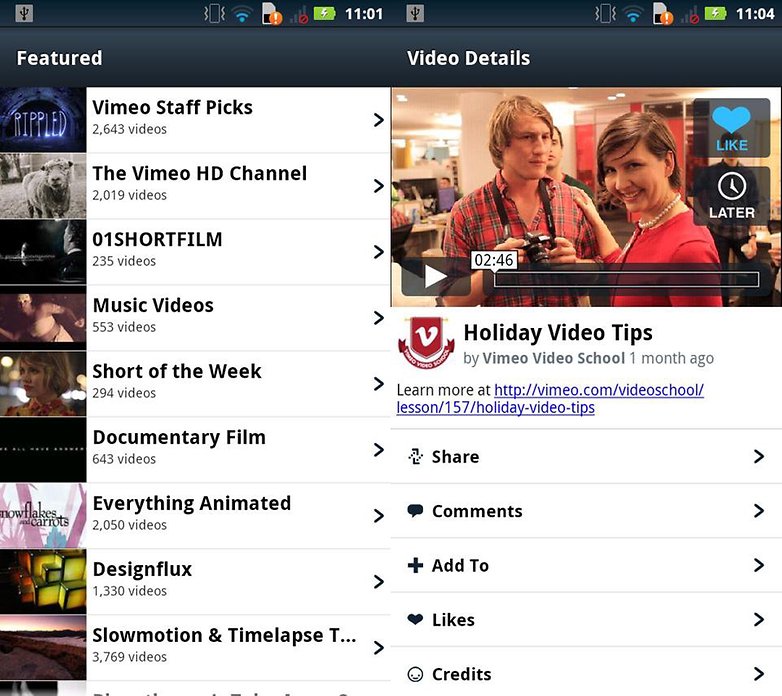This screenshot has width=782, height=696.
Task: Seek within the video progress bar
Action: coord(626,279)
